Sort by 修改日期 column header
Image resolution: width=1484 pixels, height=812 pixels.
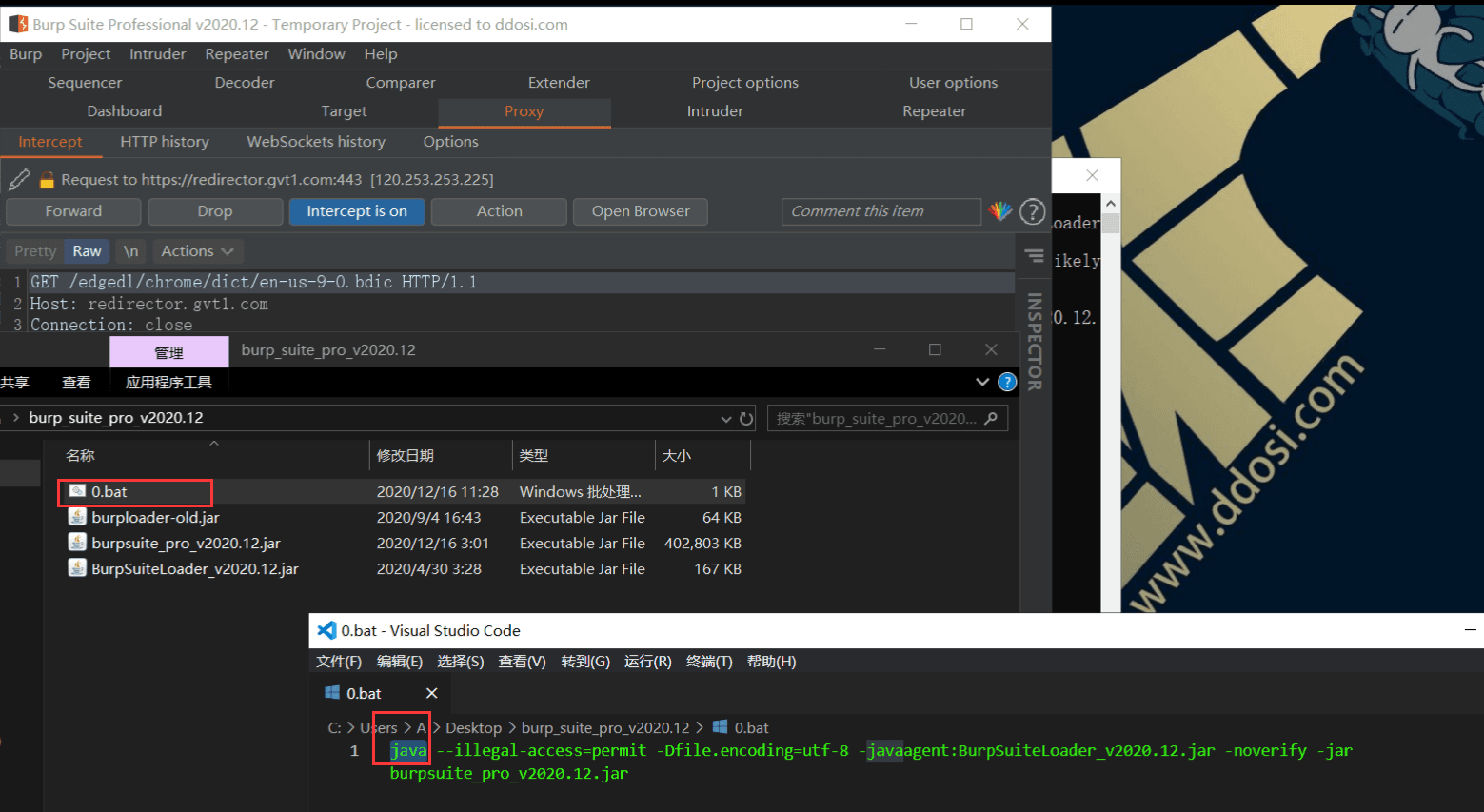[x=406, y=456]
